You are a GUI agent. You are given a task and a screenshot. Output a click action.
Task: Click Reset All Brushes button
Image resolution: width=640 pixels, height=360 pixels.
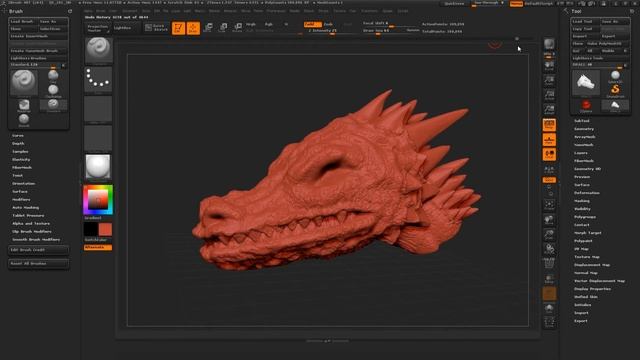point(39,264)
